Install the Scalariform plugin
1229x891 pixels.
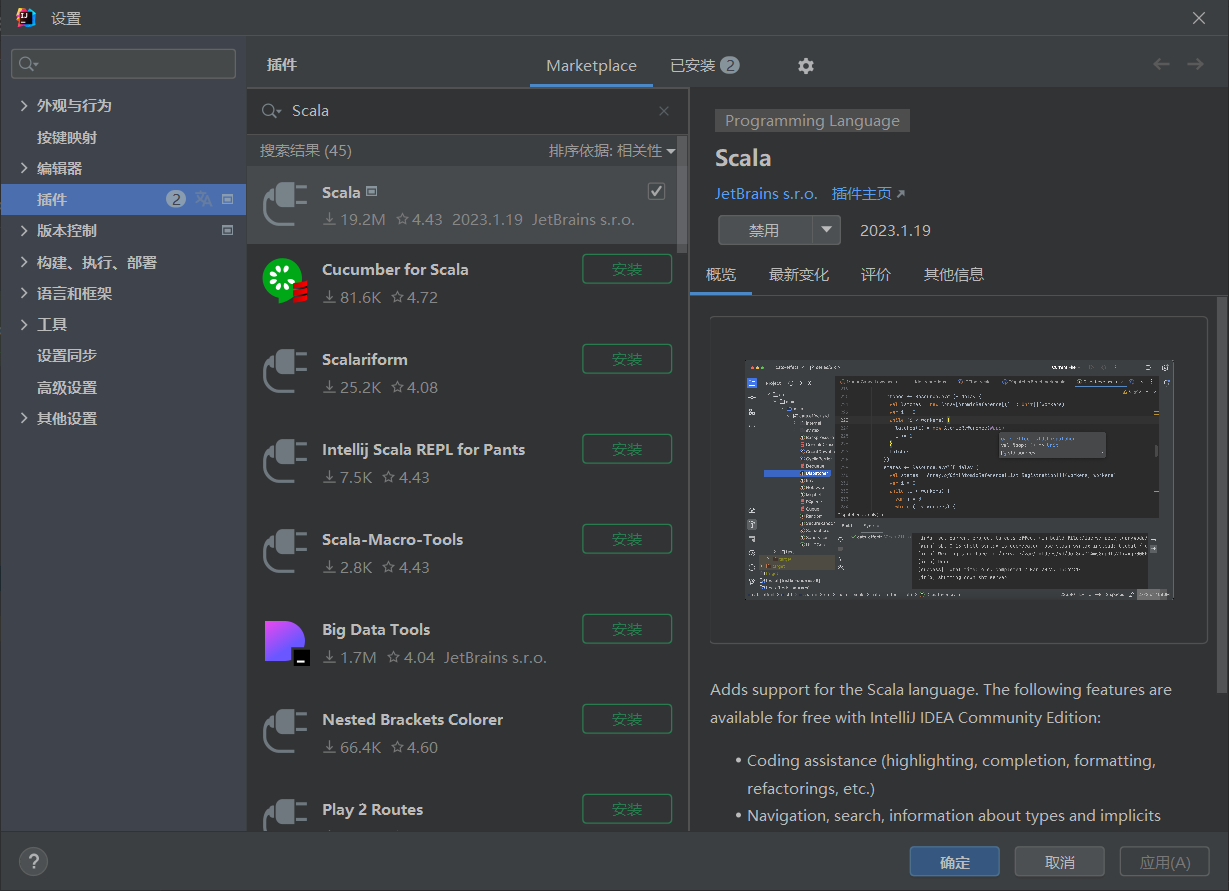[627, 359]
